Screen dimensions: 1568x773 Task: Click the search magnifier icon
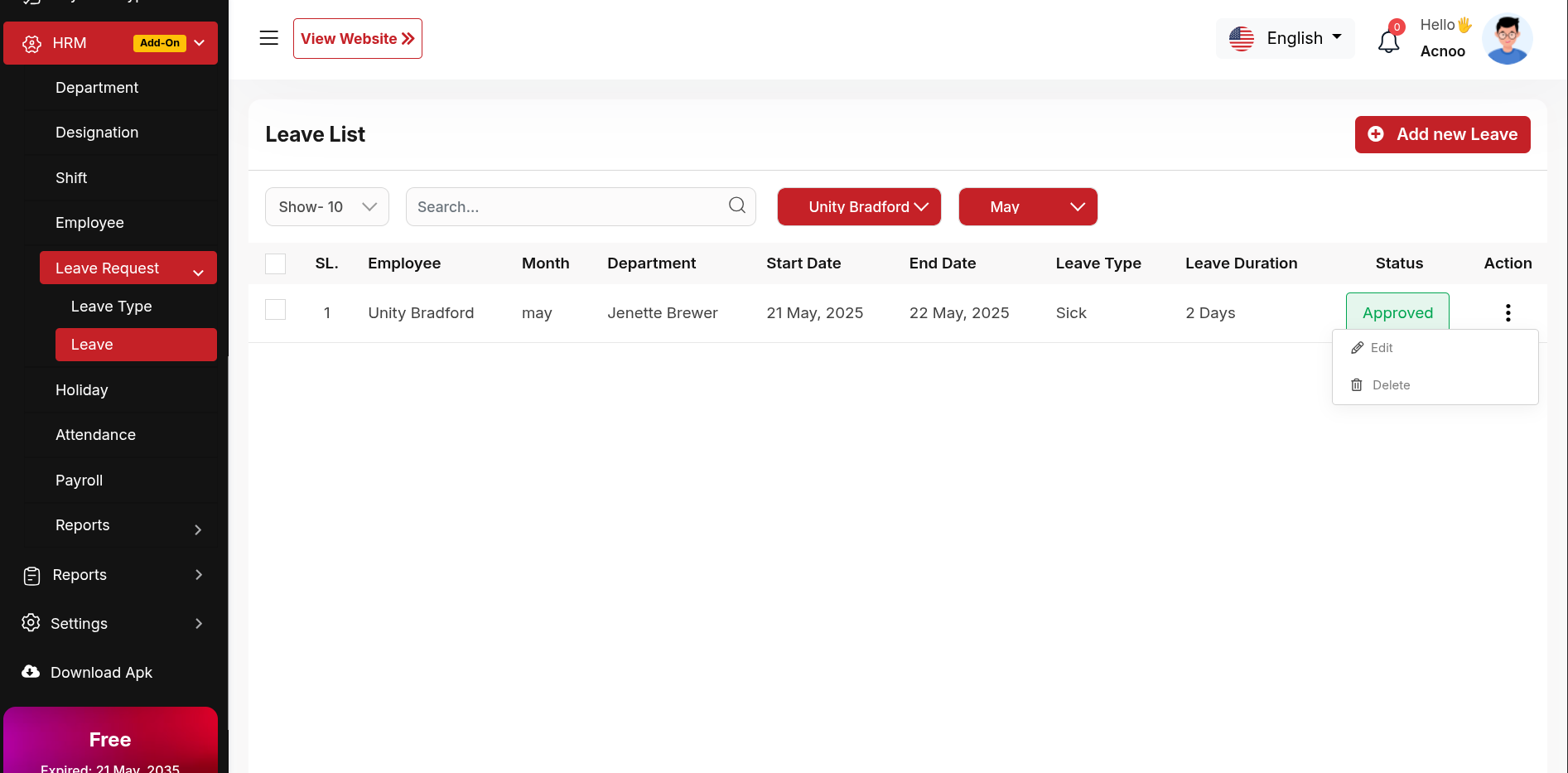pos(736,205)
